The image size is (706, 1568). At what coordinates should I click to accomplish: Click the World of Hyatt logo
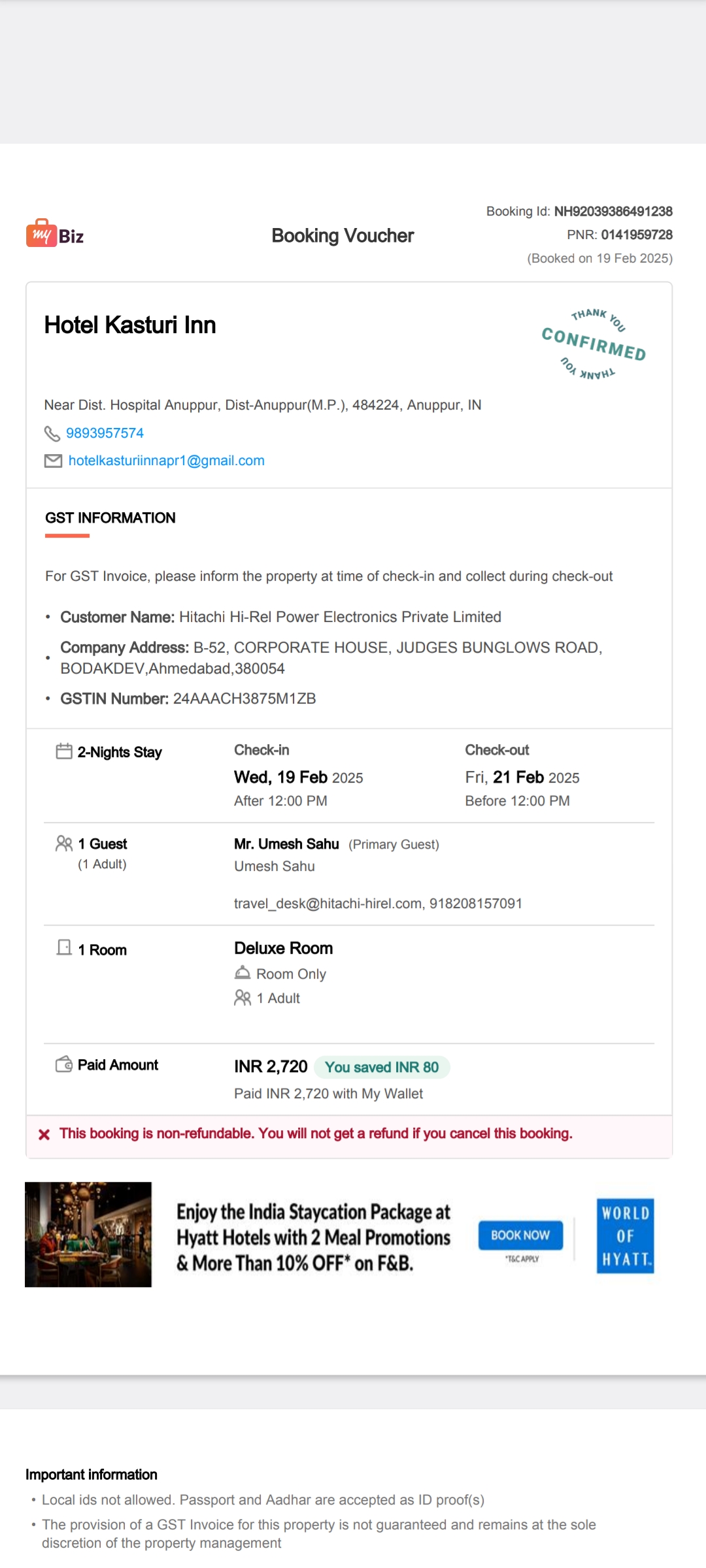click(626, 1235)
